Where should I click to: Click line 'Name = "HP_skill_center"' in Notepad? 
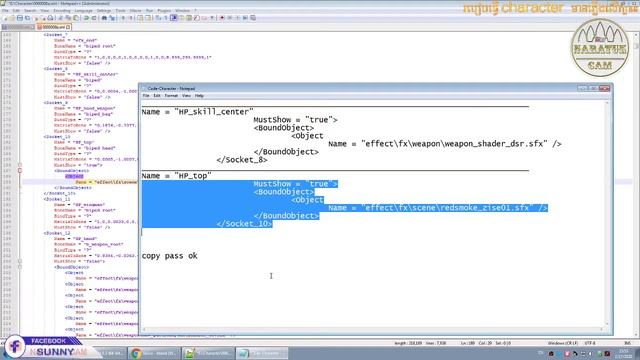(198, 112)
